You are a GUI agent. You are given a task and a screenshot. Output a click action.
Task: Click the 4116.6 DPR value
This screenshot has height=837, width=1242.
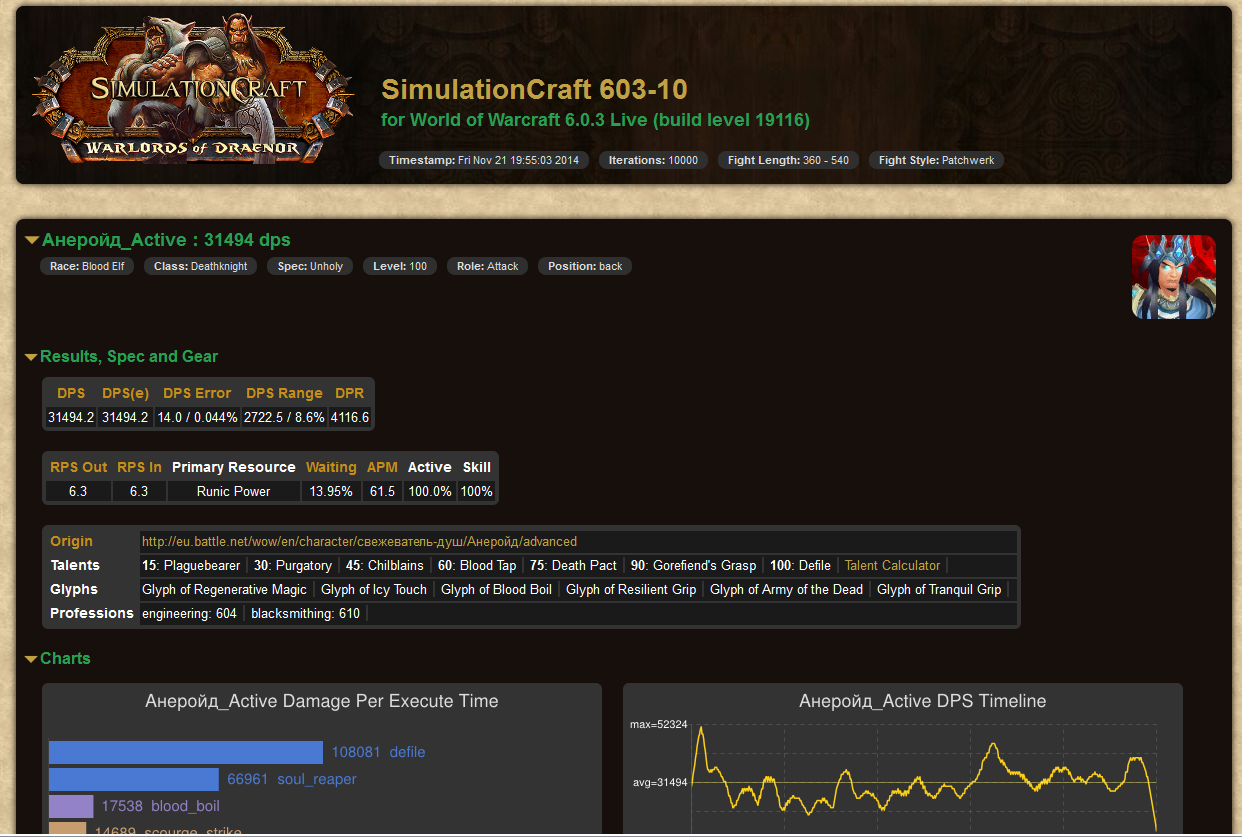[x=350, y=417]
